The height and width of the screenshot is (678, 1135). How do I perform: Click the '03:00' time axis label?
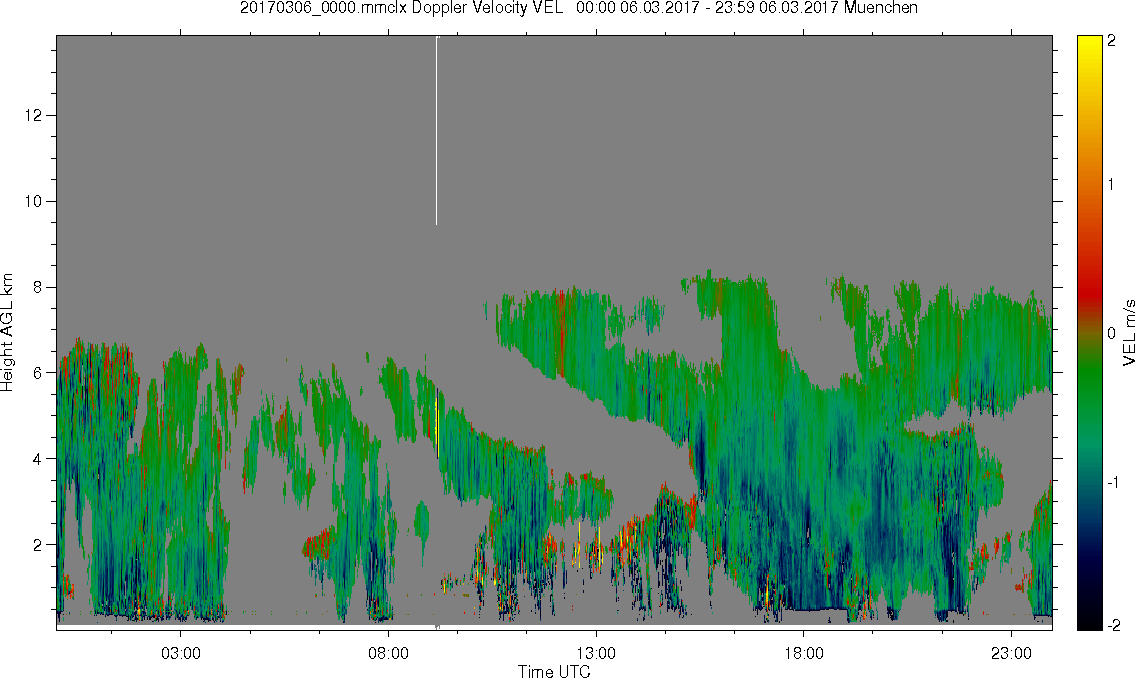pos(180,654)
